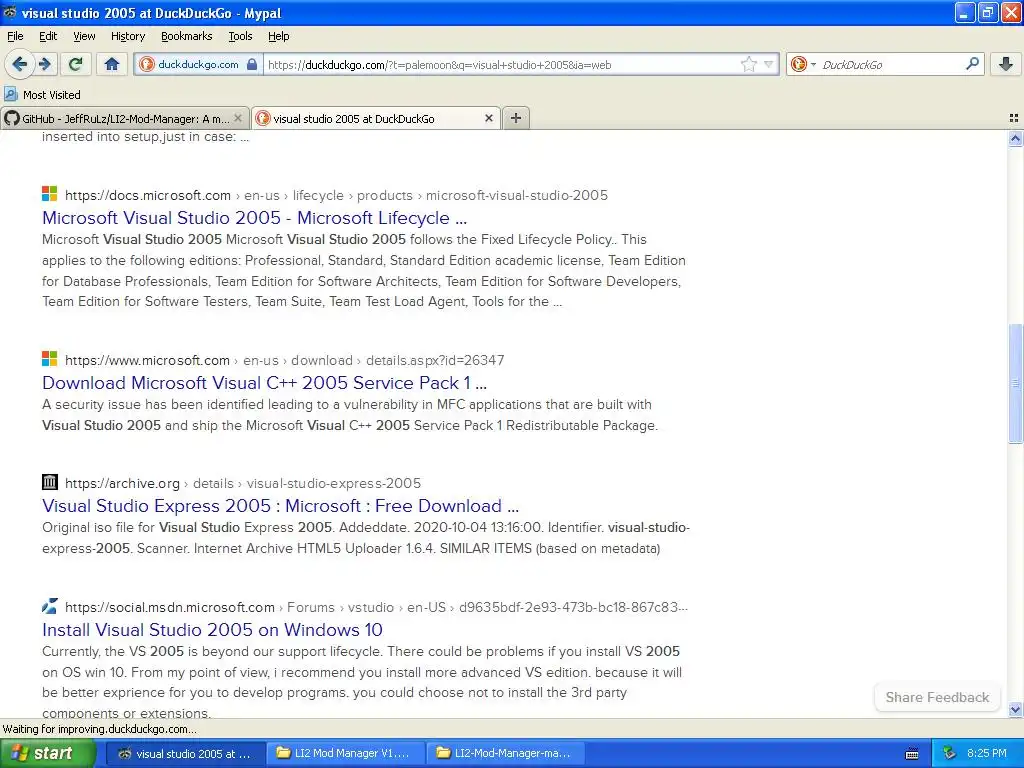Viewport: 1024px width, 768px height.
Task: Switch to visual studio 2005 taskbar window
Action: [x=185, y=753]
